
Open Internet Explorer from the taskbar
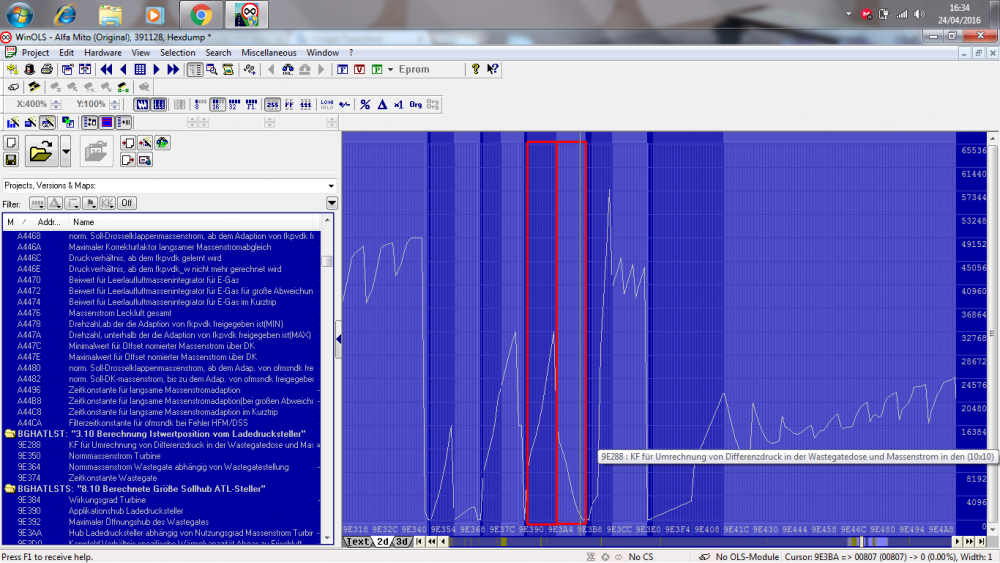point(65,15)
